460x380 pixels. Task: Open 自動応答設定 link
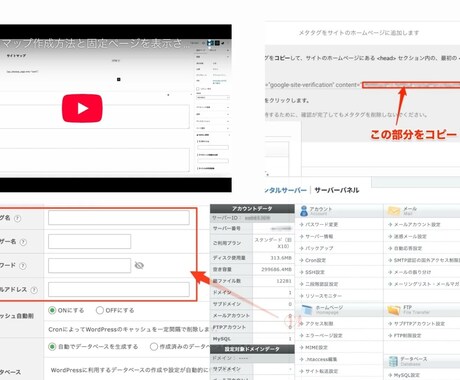(x=408, y=248)
